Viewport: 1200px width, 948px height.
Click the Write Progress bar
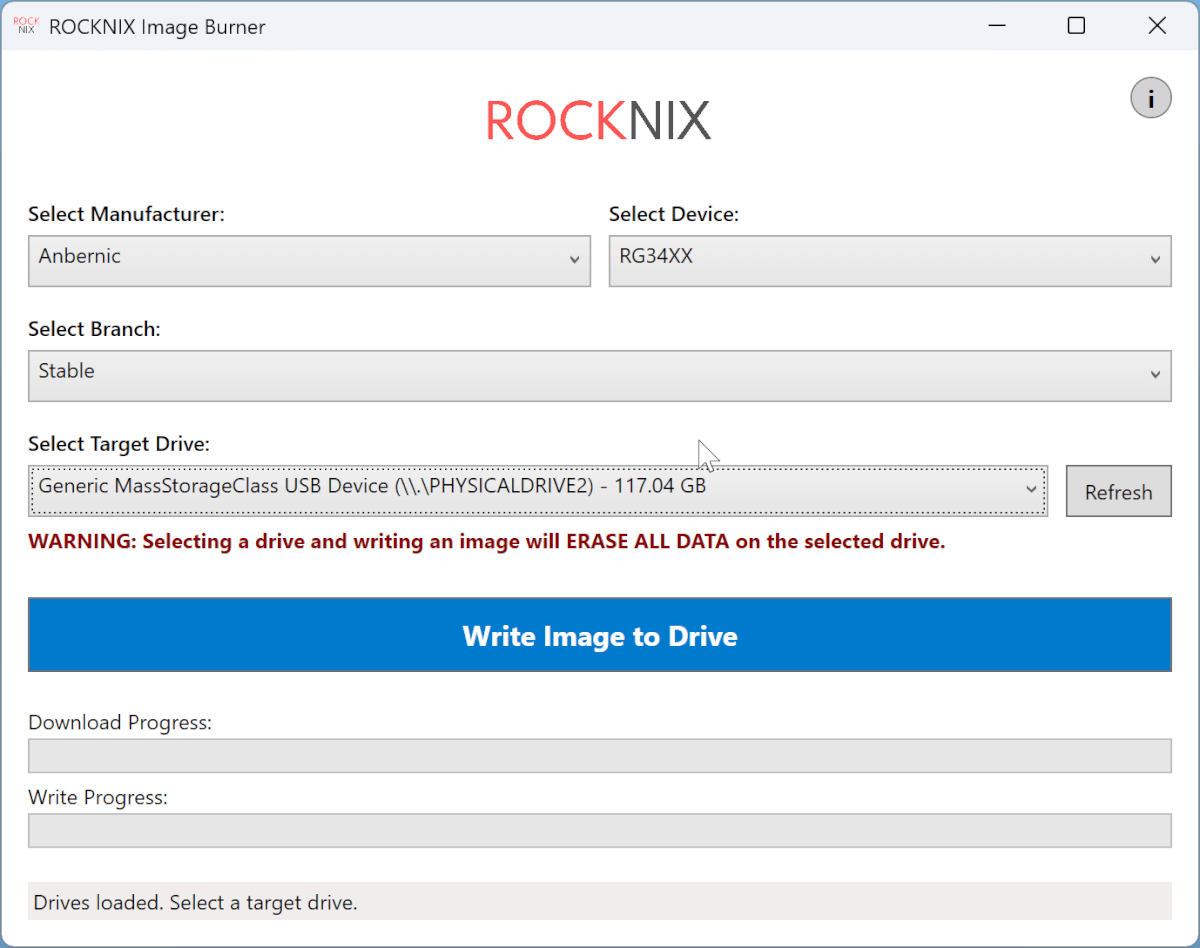pyautogui.click(x=600, y=830)
